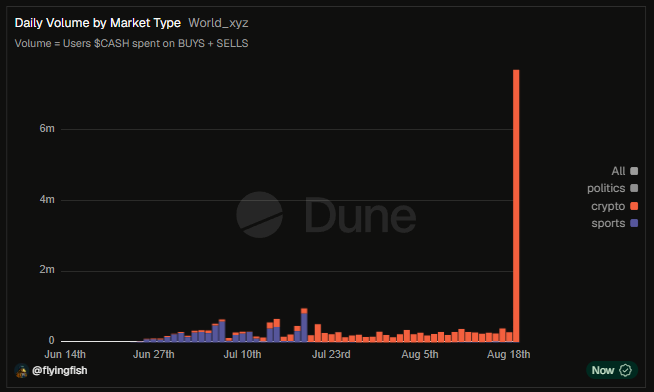Click the All legend label
The image size is (654, 392).
pyautogui.click(x=618, y=171)
